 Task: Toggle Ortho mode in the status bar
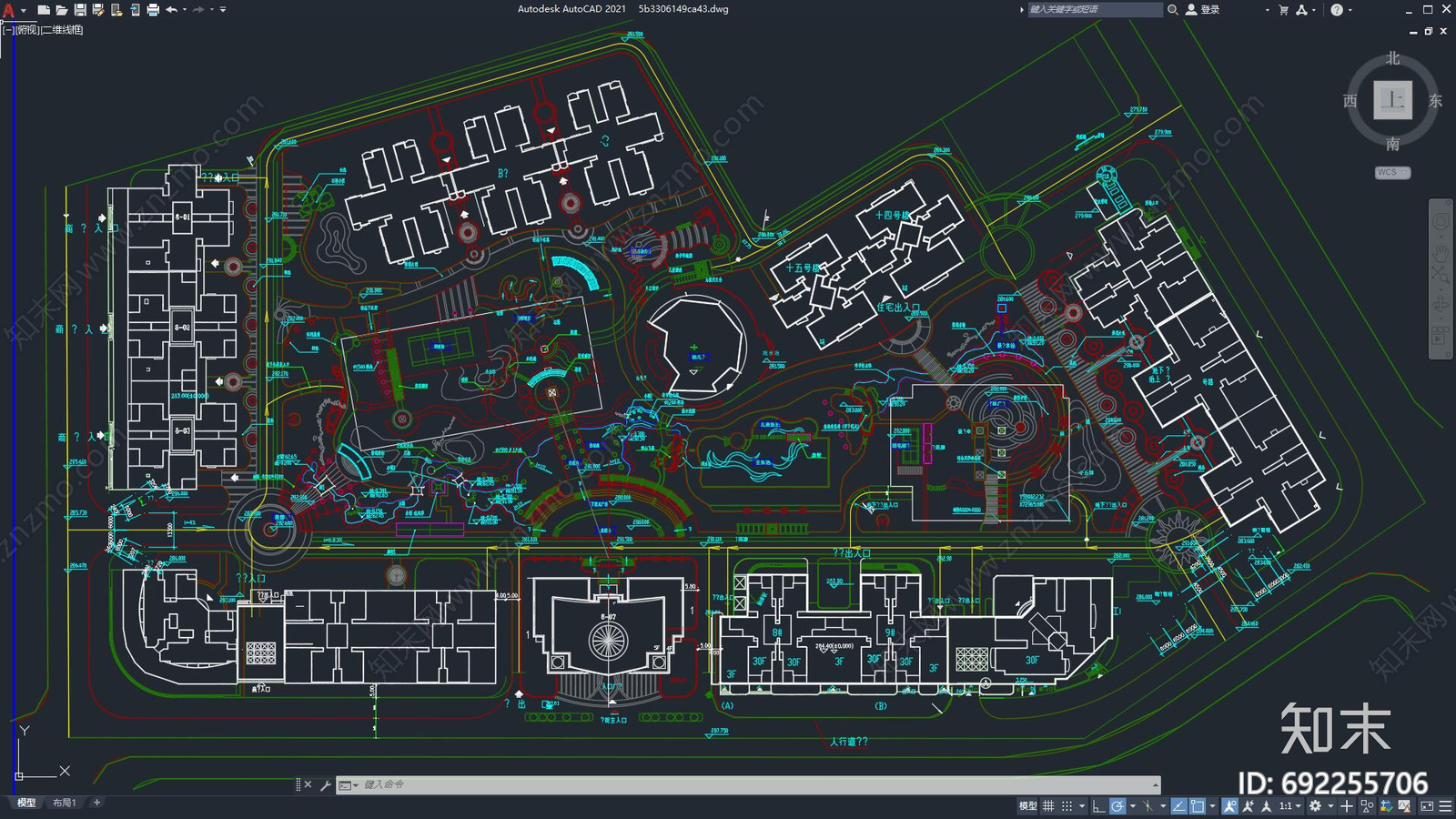[x=1098, y=806]
